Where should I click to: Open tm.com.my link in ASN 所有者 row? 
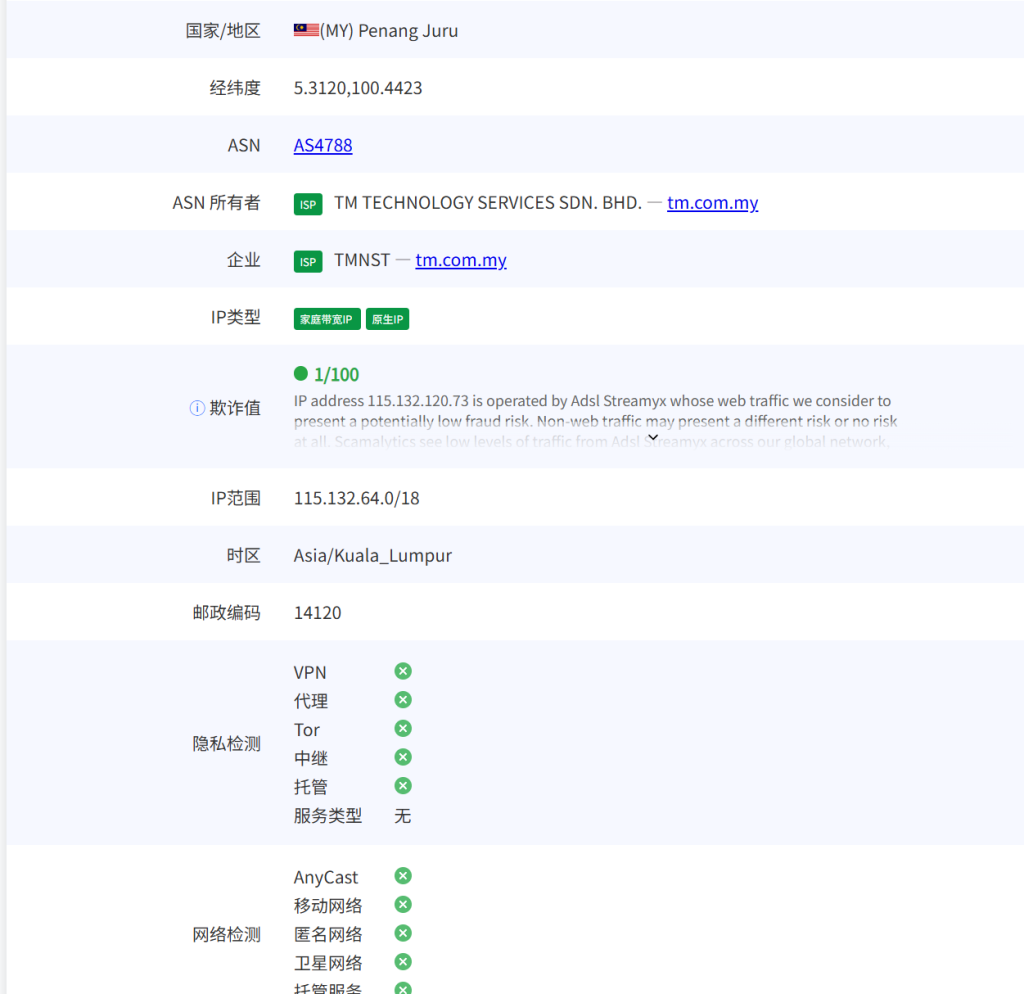point(712,203)
